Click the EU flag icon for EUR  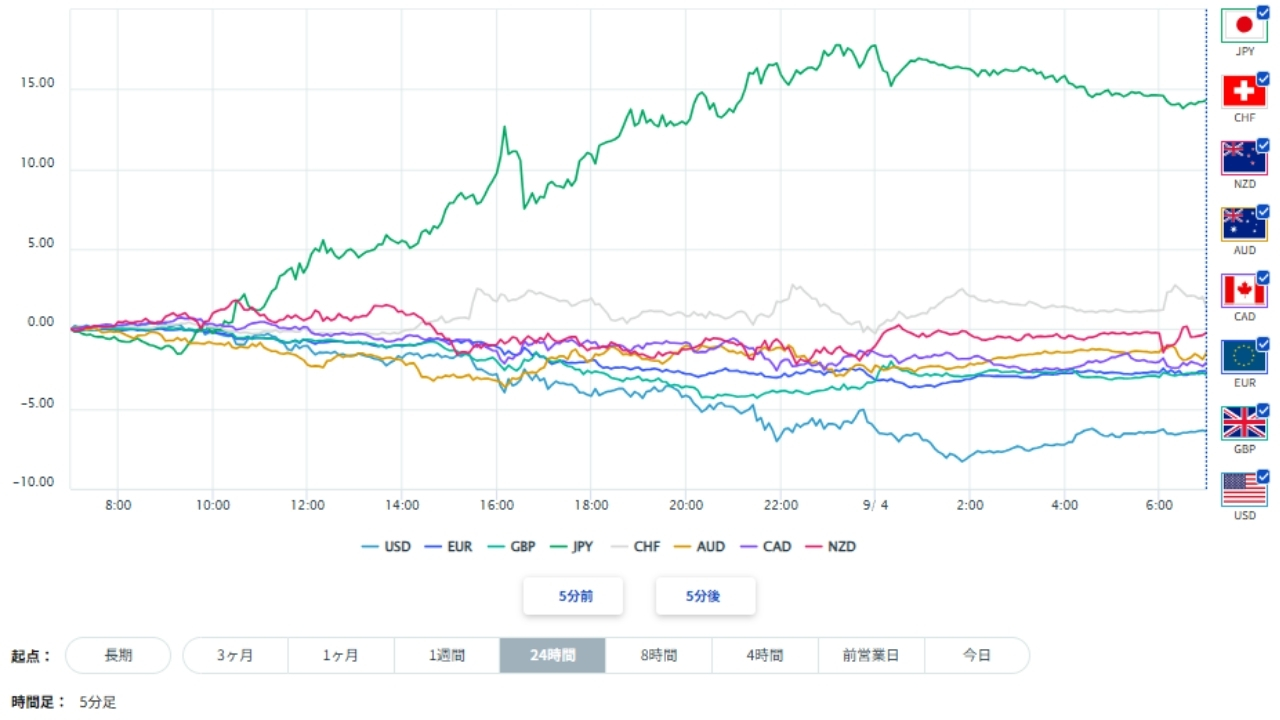[1244, 356]
